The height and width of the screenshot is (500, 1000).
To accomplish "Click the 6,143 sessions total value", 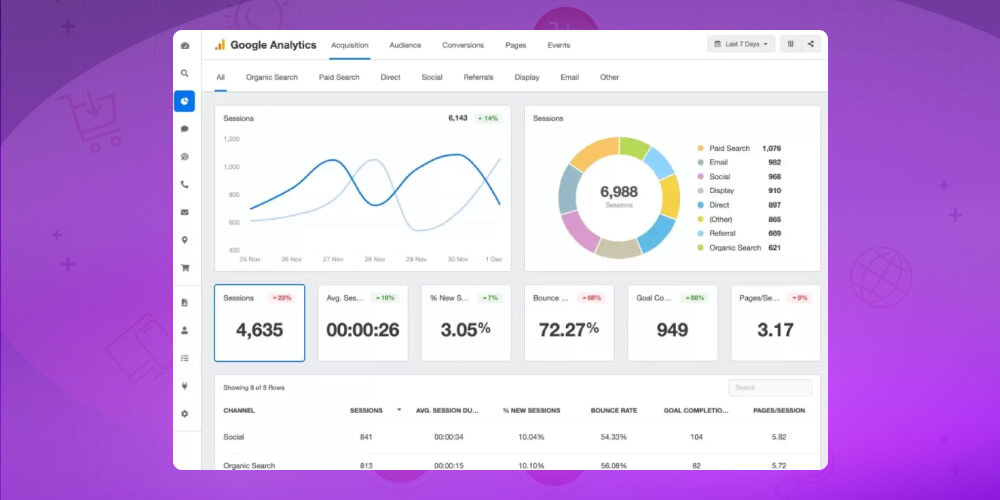I will [x=458, y=118].
